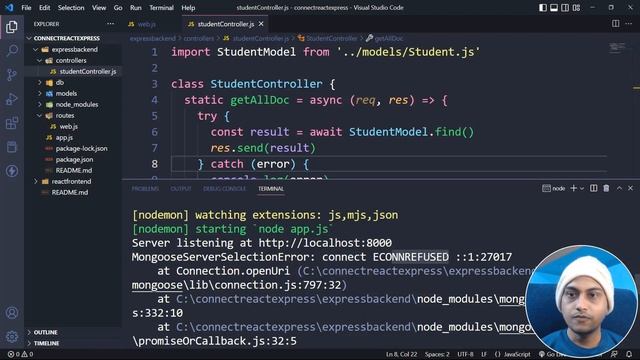Open the Help menu

pyautogui.click(x=188, y=8)
